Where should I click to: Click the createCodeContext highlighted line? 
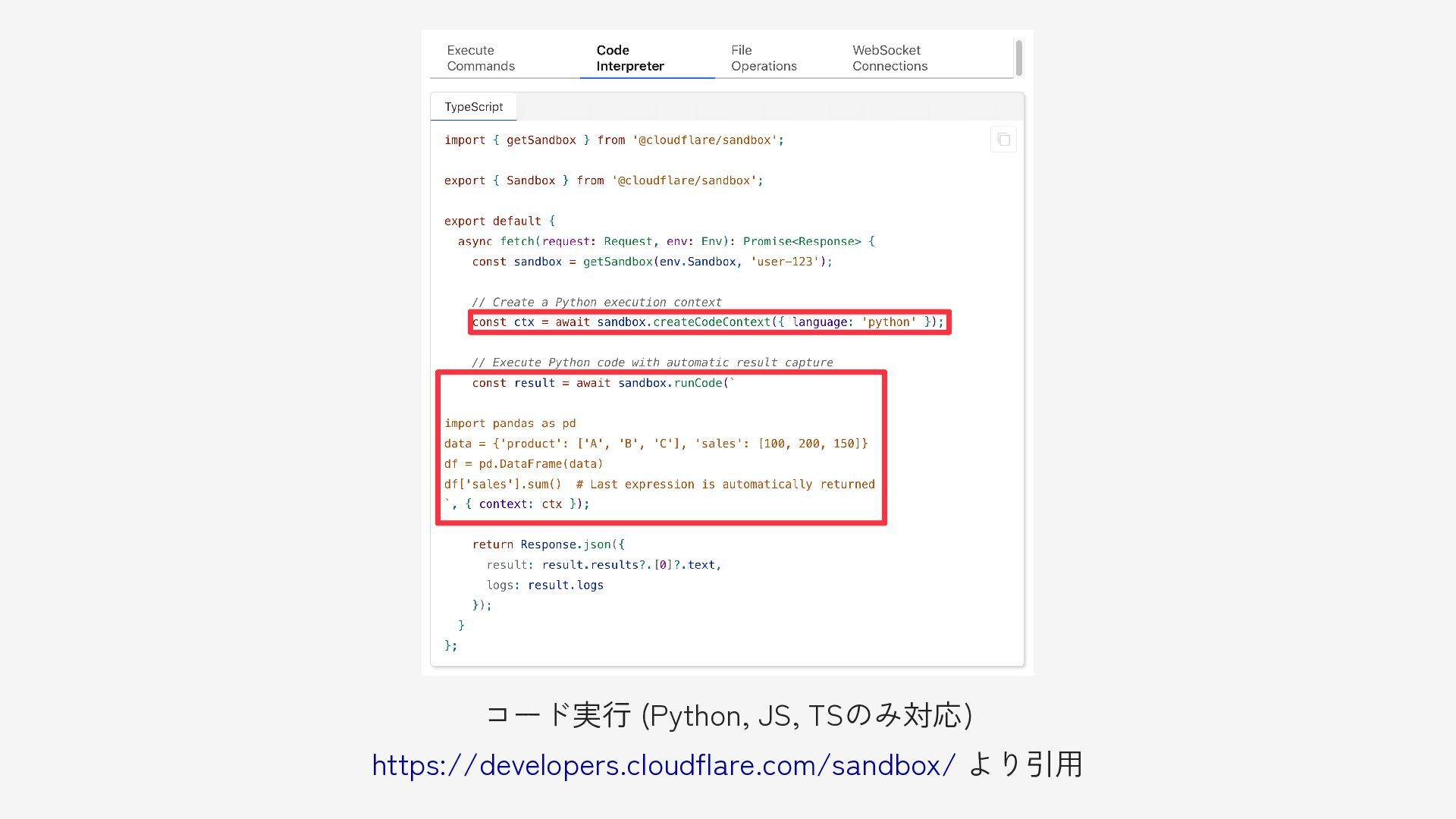coord(708,322)
